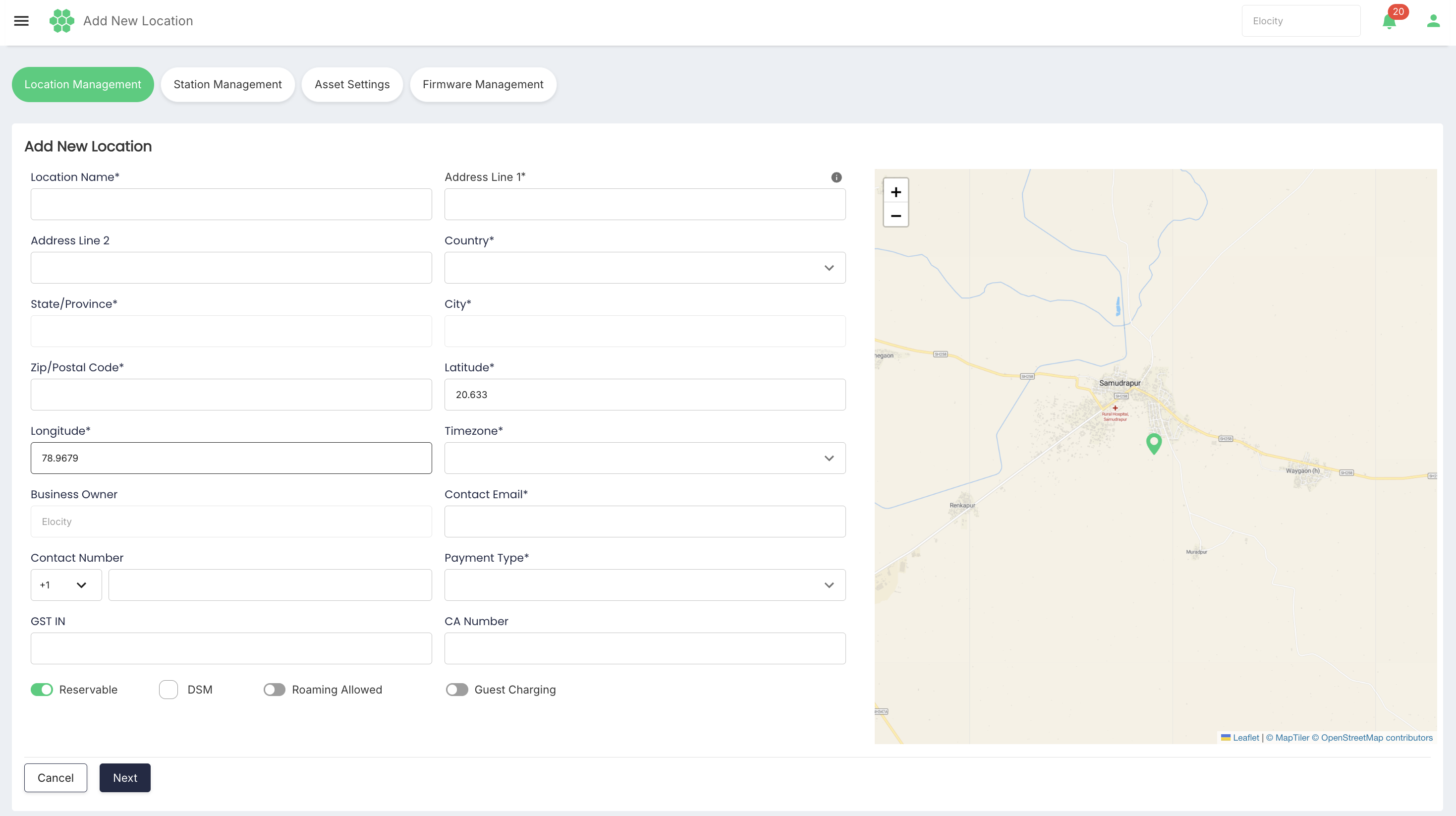The width and height of the screenshot is (1456, 816).
Task: Expand the Payment Type dropdown
Action: point(645,584)
